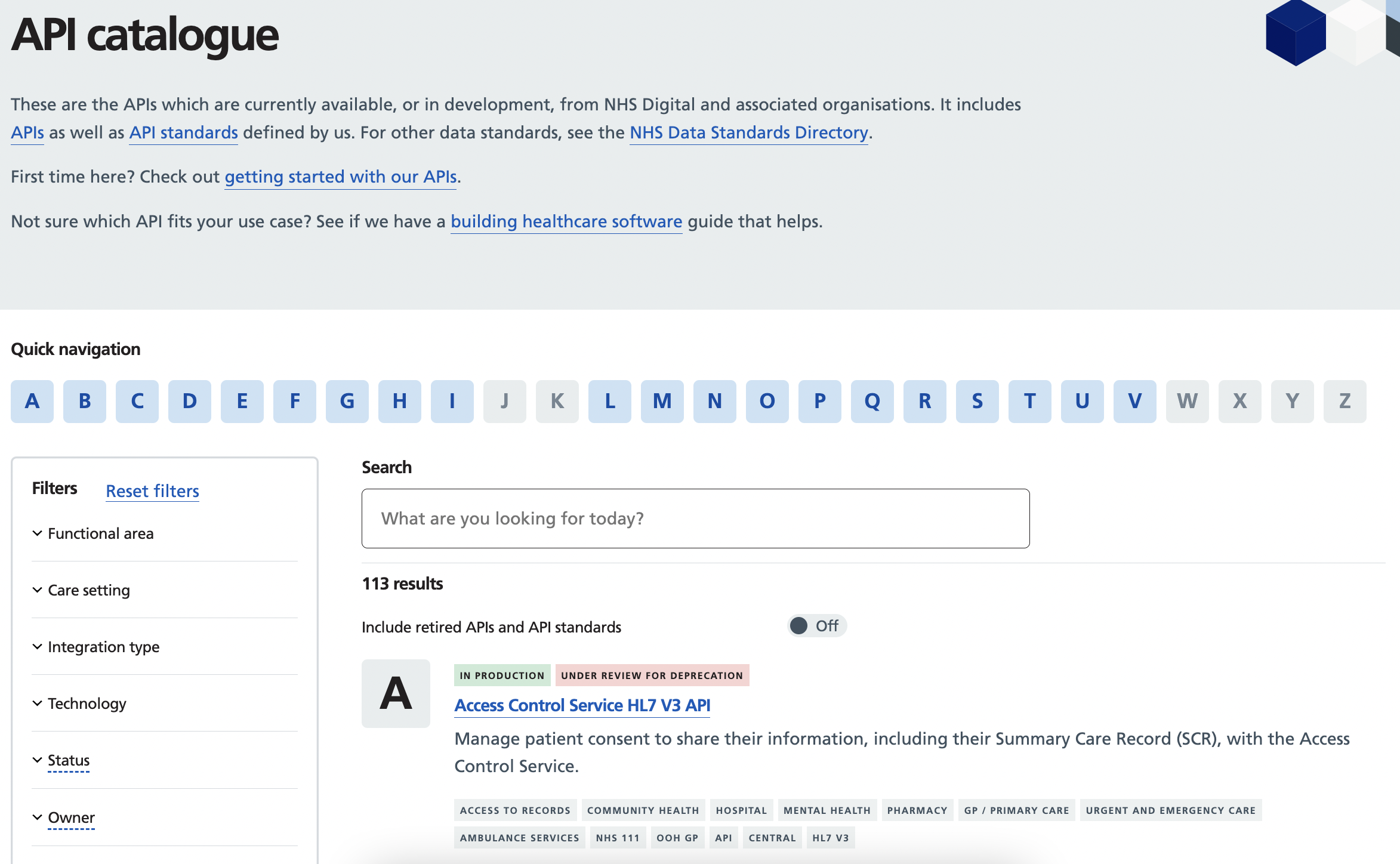
Task: Click the AMBULANCE SERVICES tag
Action: (520, 838)
